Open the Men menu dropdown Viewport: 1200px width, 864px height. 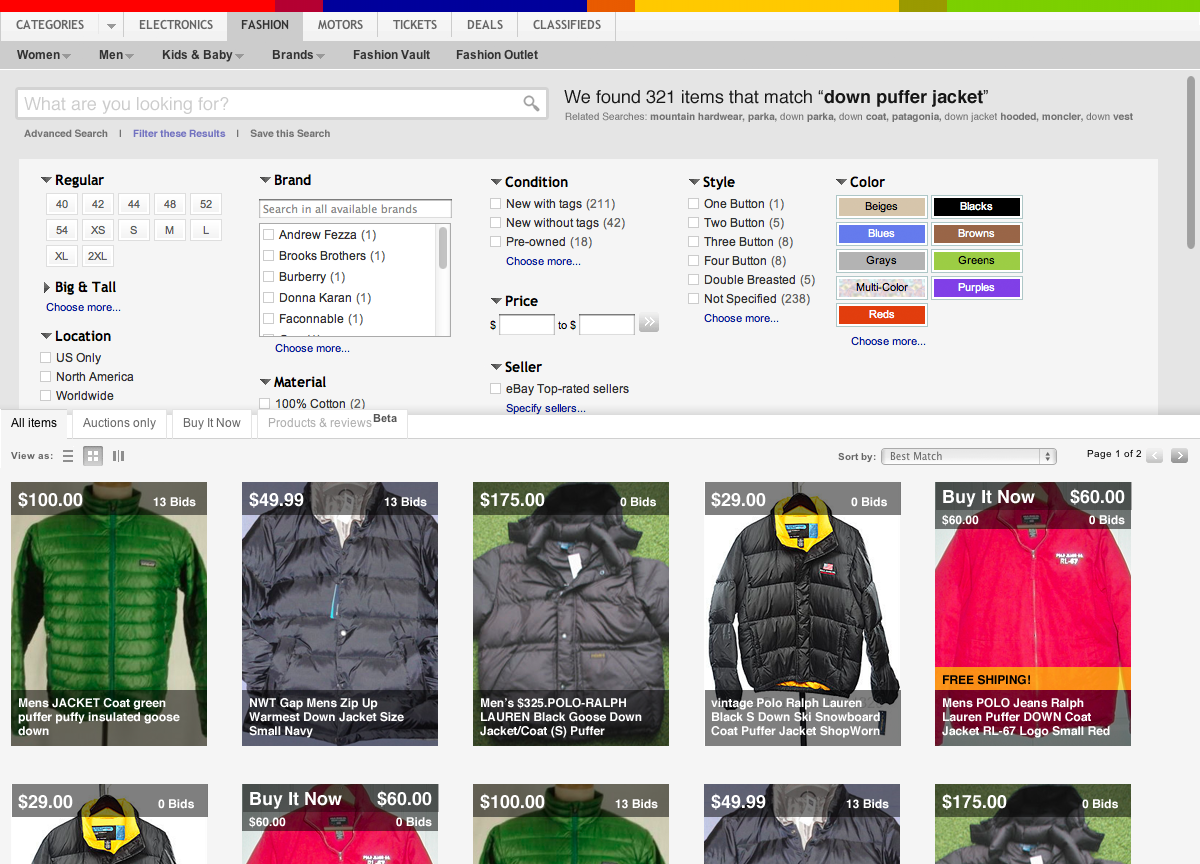click(x=116, y=55)
